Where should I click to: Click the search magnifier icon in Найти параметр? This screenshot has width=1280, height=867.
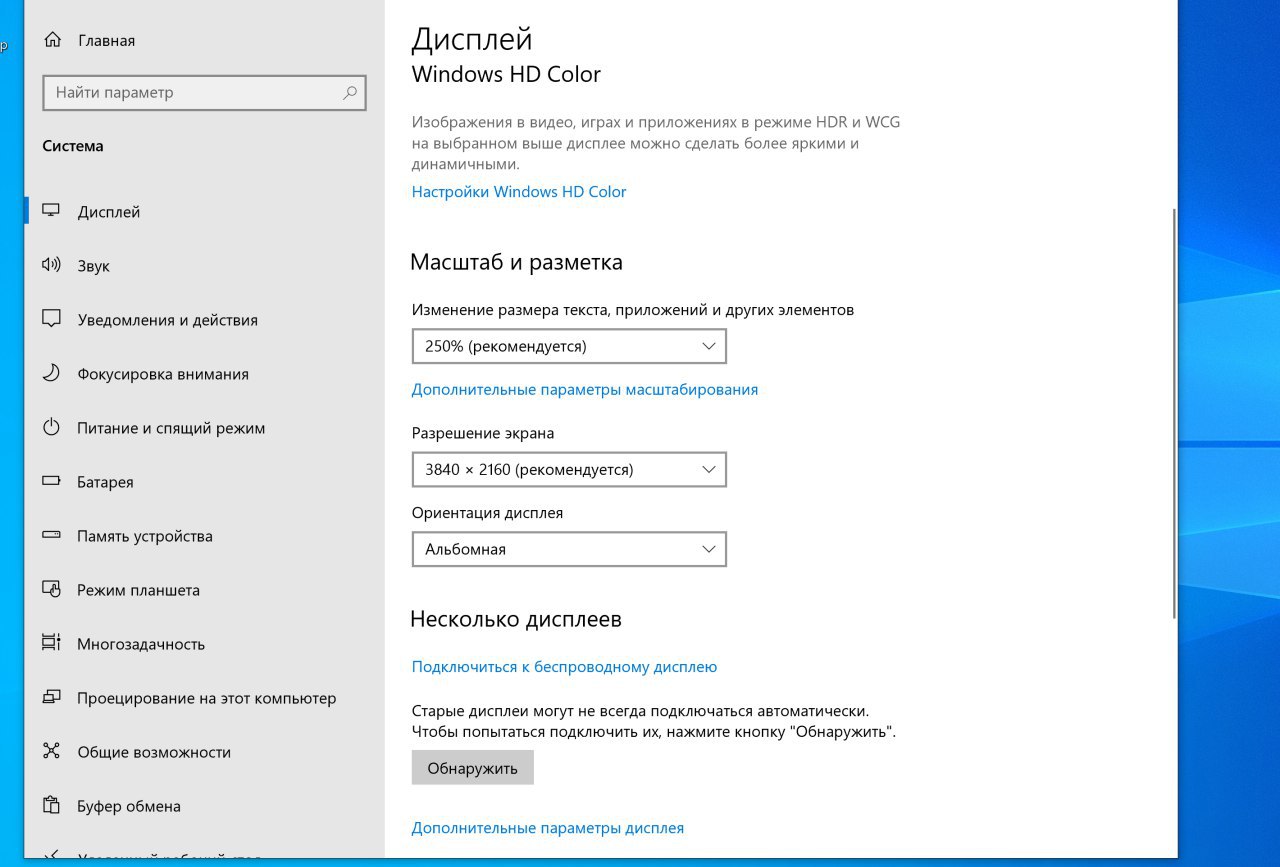[350, 92]
